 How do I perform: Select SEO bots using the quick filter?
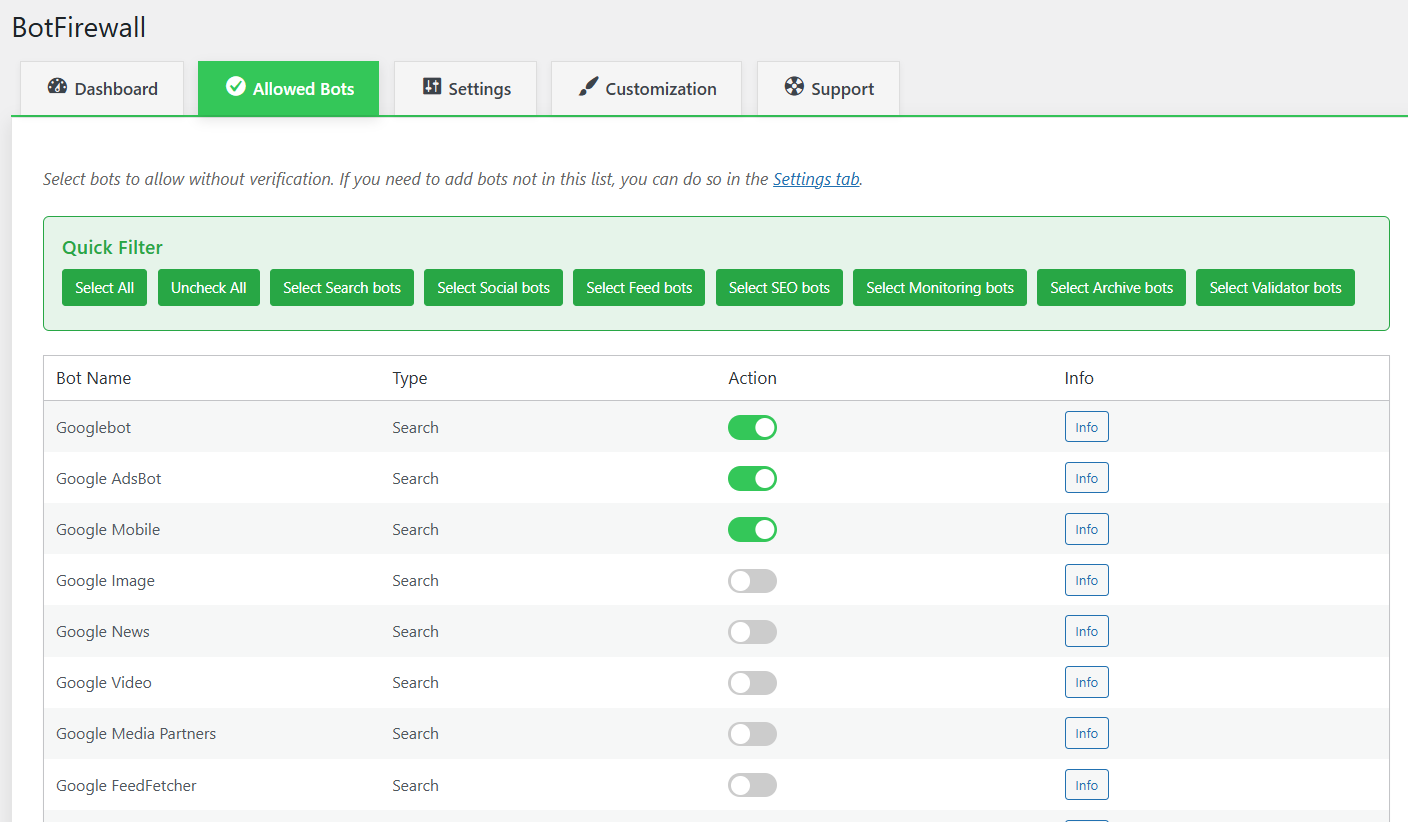pyautogui.click(x=779, y=287)
